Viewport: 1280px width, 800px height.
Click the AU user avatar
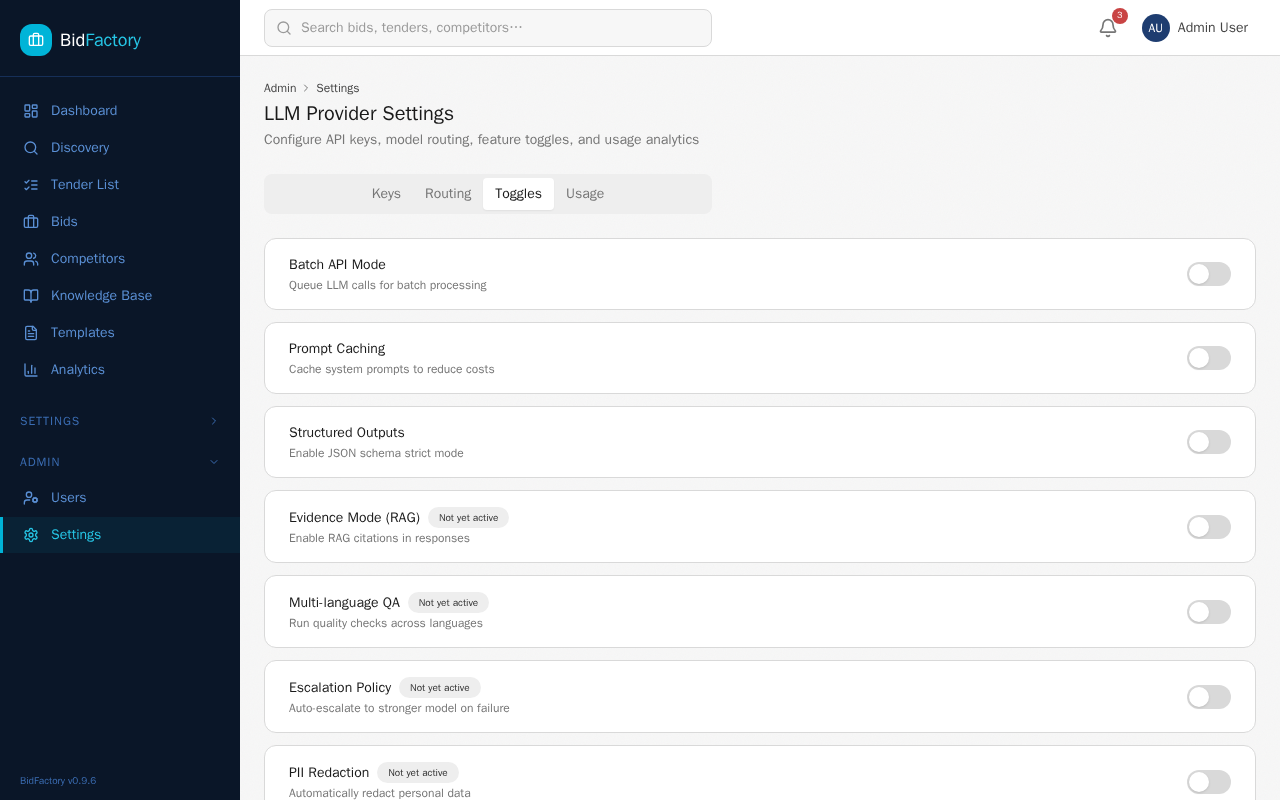[1156, 28]
